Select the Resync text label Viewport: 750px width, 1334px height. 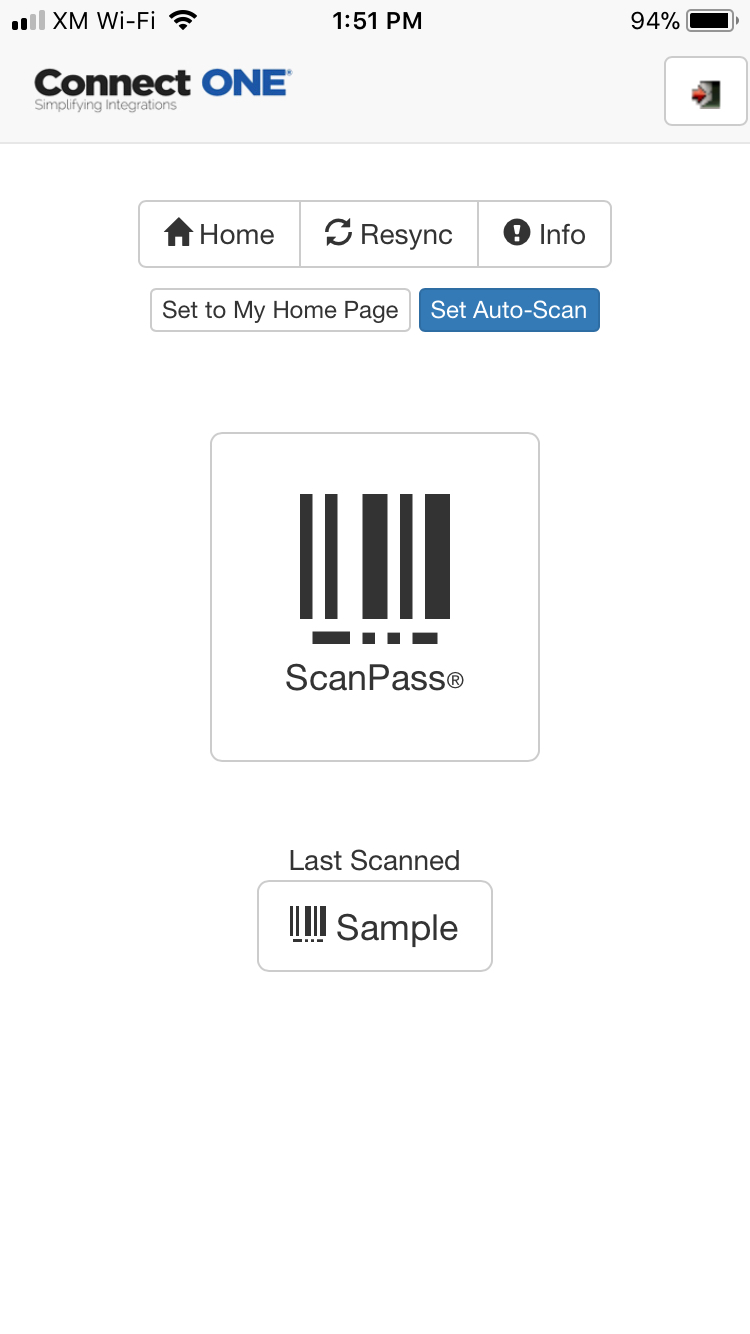coord(406,235)
